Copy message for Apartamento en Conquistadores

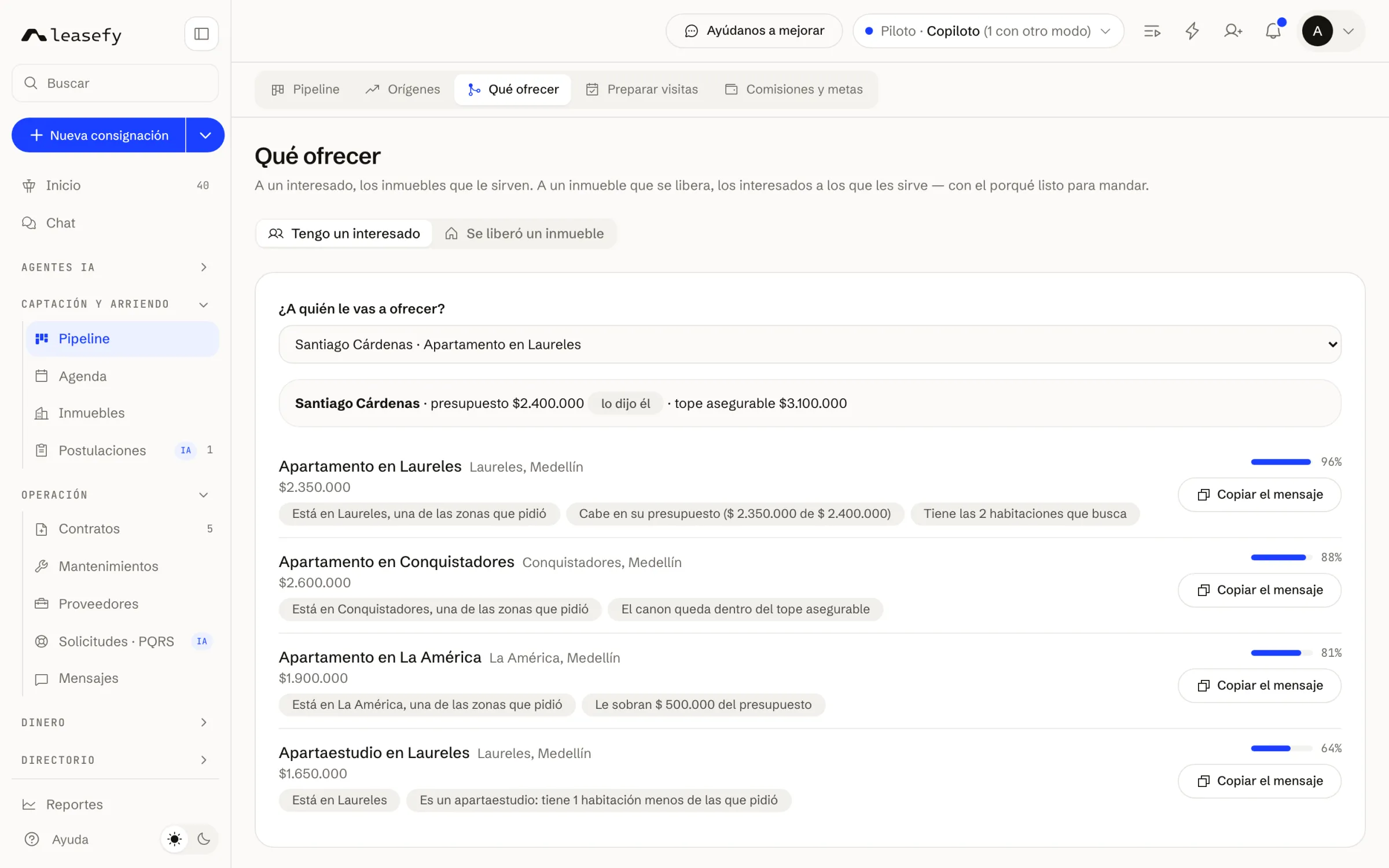tap(1259, 590)
